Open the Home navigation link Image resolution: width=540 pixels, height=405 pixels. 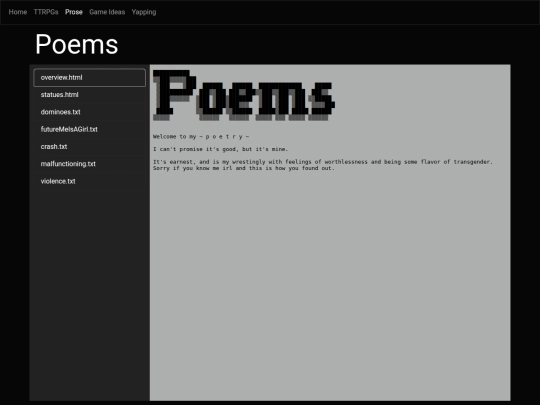18,12
